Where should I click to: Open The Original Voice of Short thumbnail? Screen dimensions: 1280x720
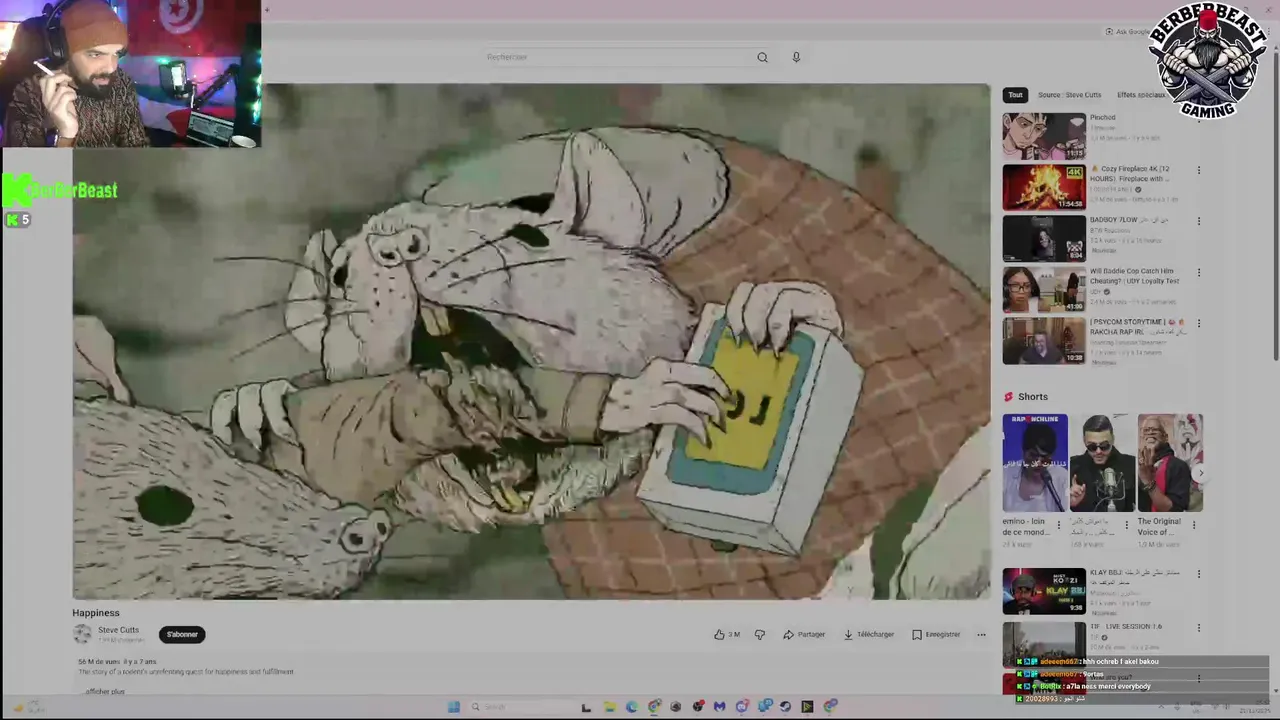pos(1170,463)
